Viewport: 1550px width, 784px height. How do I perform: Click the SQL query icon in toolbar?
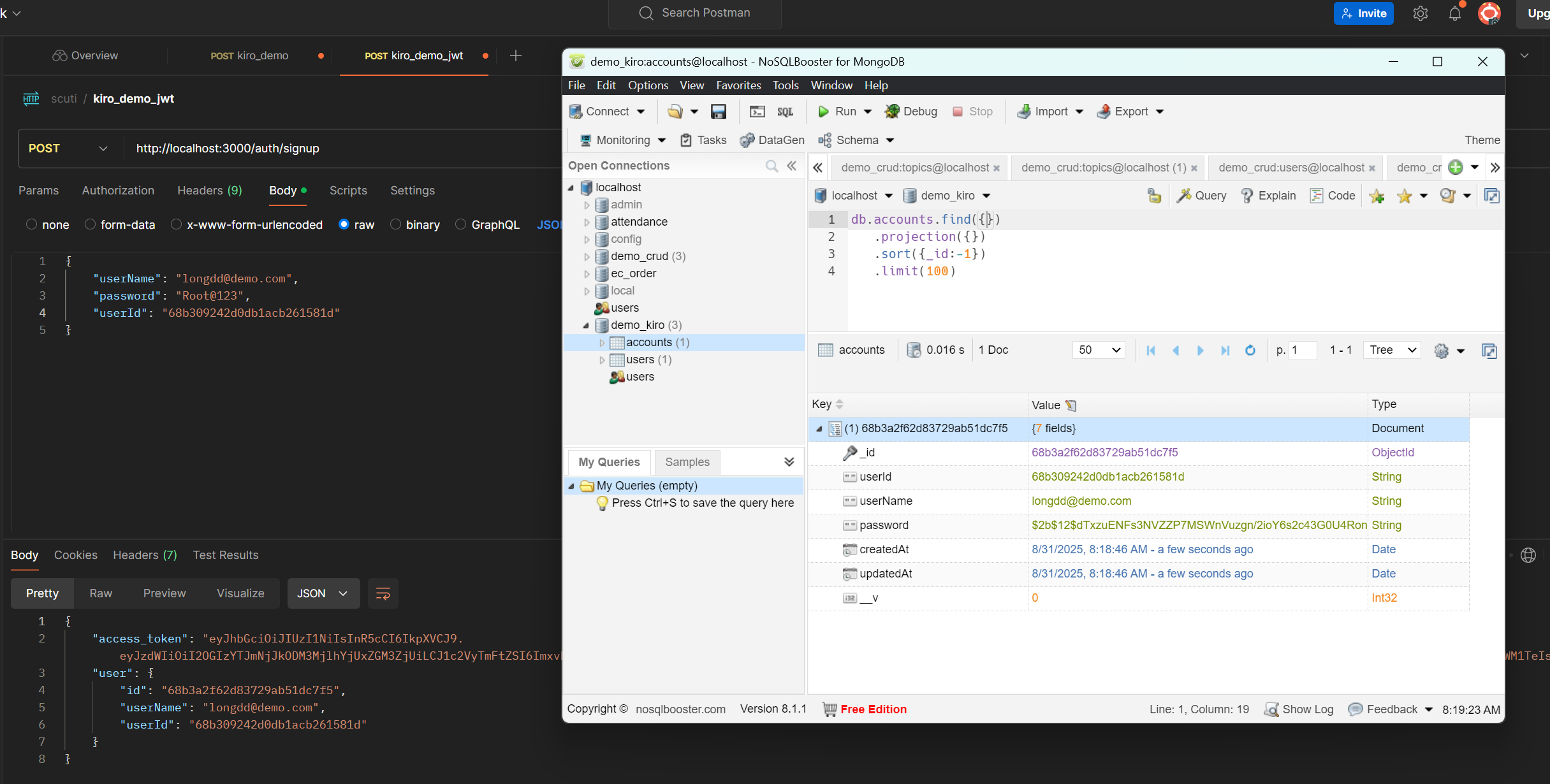point(785,112)
